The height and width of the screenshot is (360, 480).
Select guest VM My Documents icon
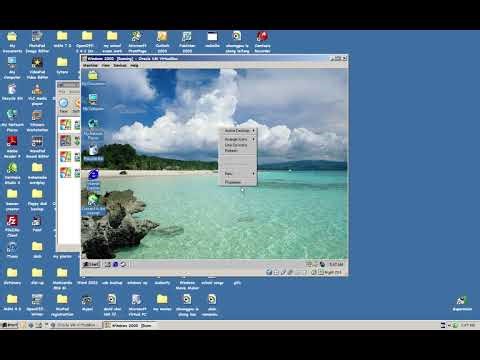click(x=93, y=79)
